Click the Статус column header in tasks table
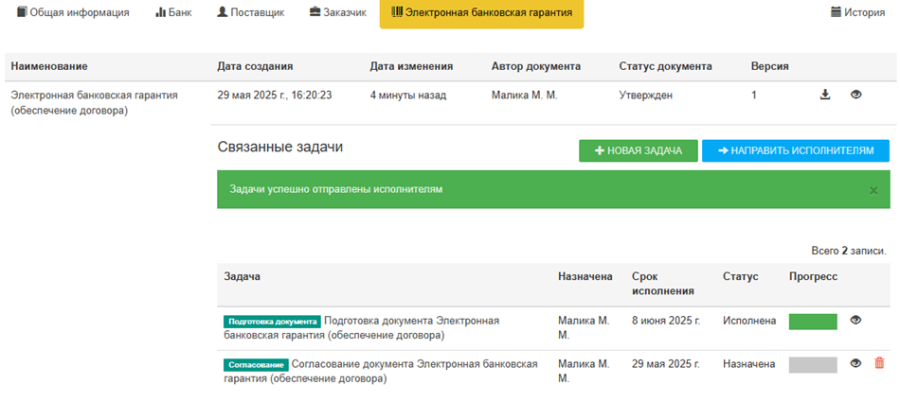The image size is (900, 402). click(740, 276)
